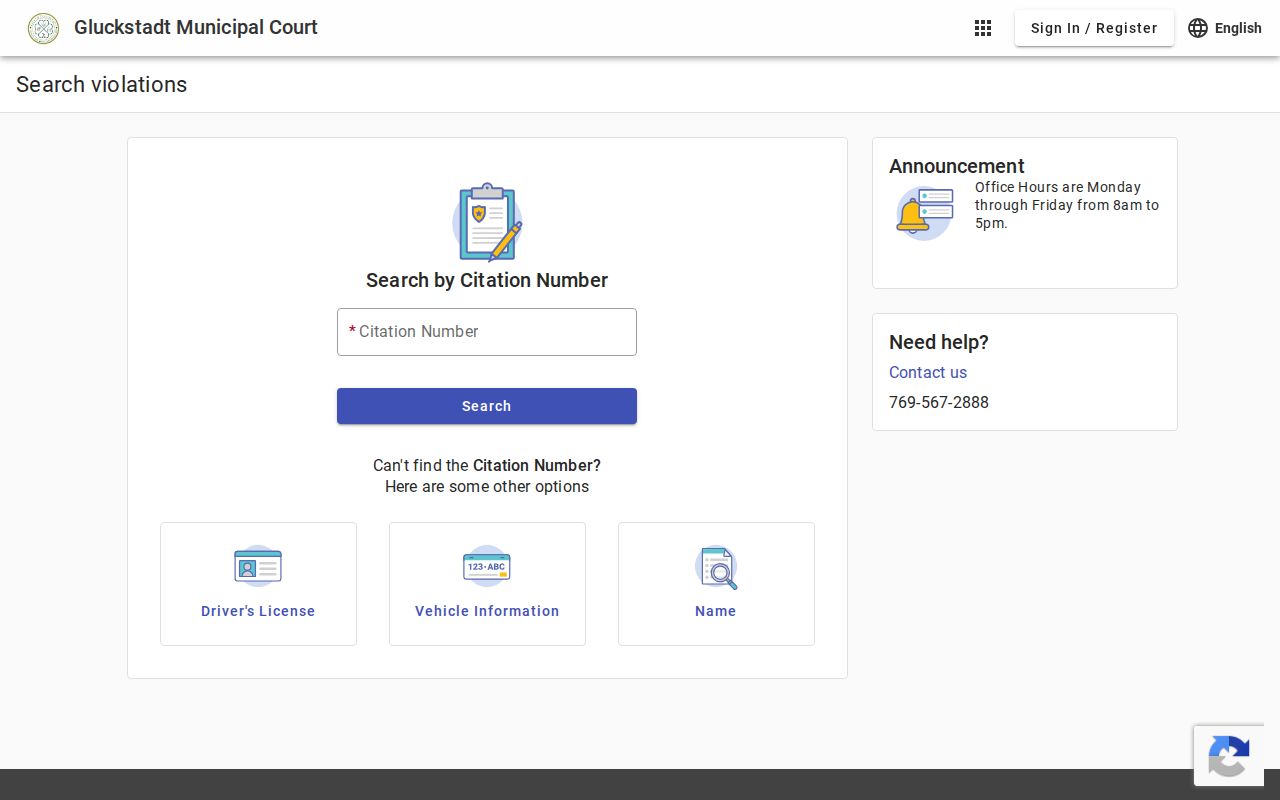Click the Announcement heading

pos(957,166)
